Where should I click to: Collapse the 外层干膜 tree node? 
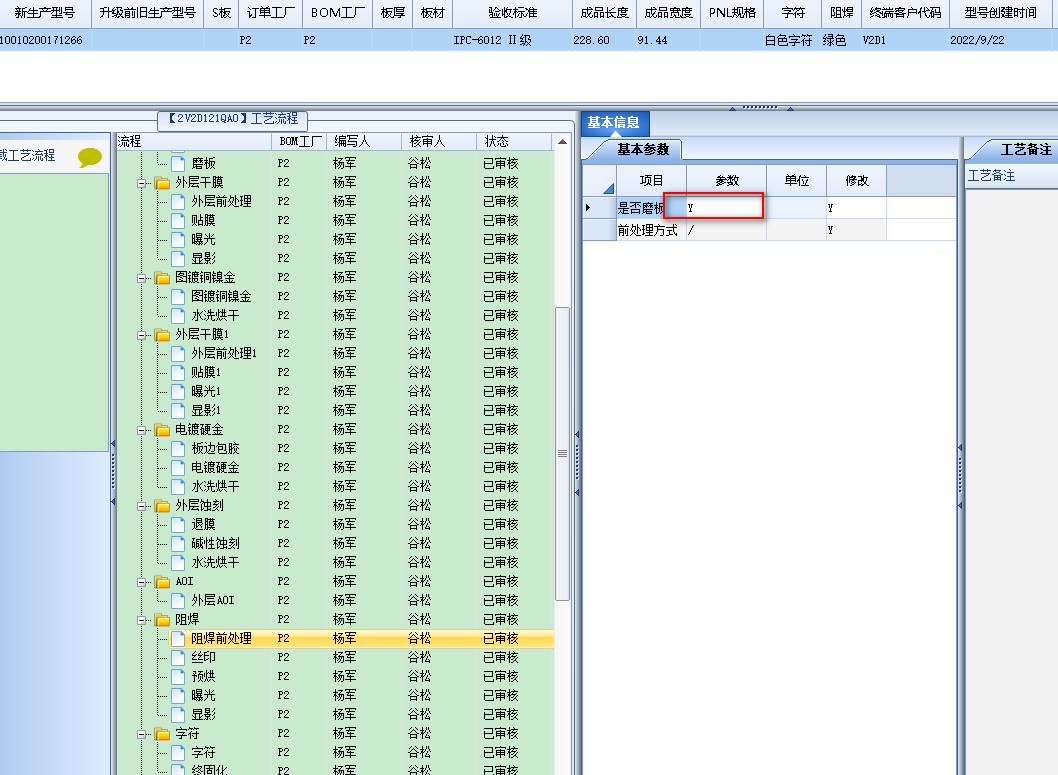pyautogui.click(x=142, y=183)
